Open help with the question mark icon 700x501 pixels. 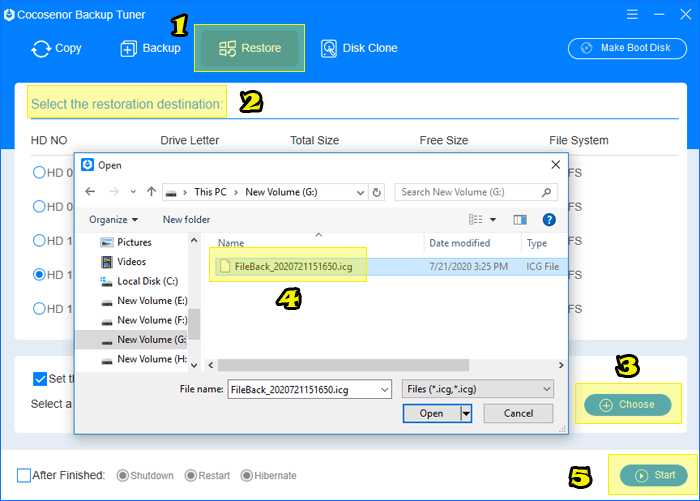[549, 220]
